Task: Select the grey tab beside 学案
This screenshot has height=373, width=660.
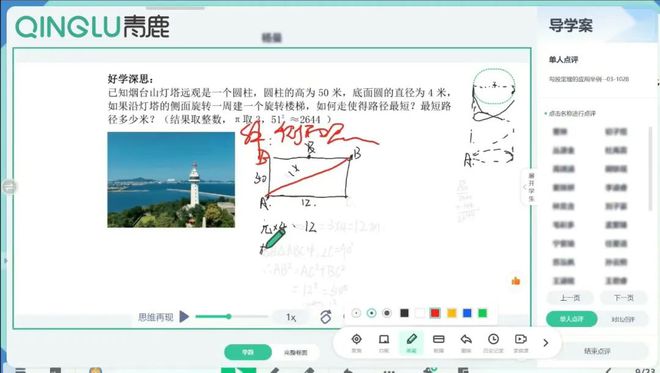Action: coord(295,352)
